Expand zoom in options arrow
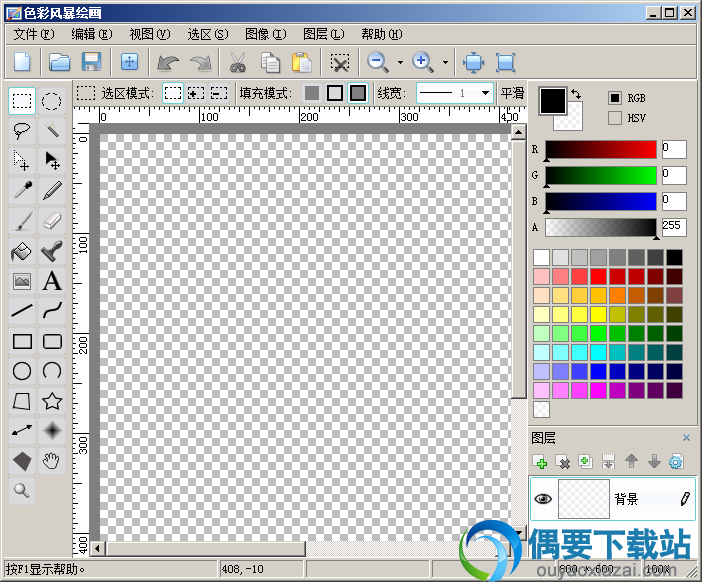The height and width of the screenshot is (582, 702). coord(445,62)
